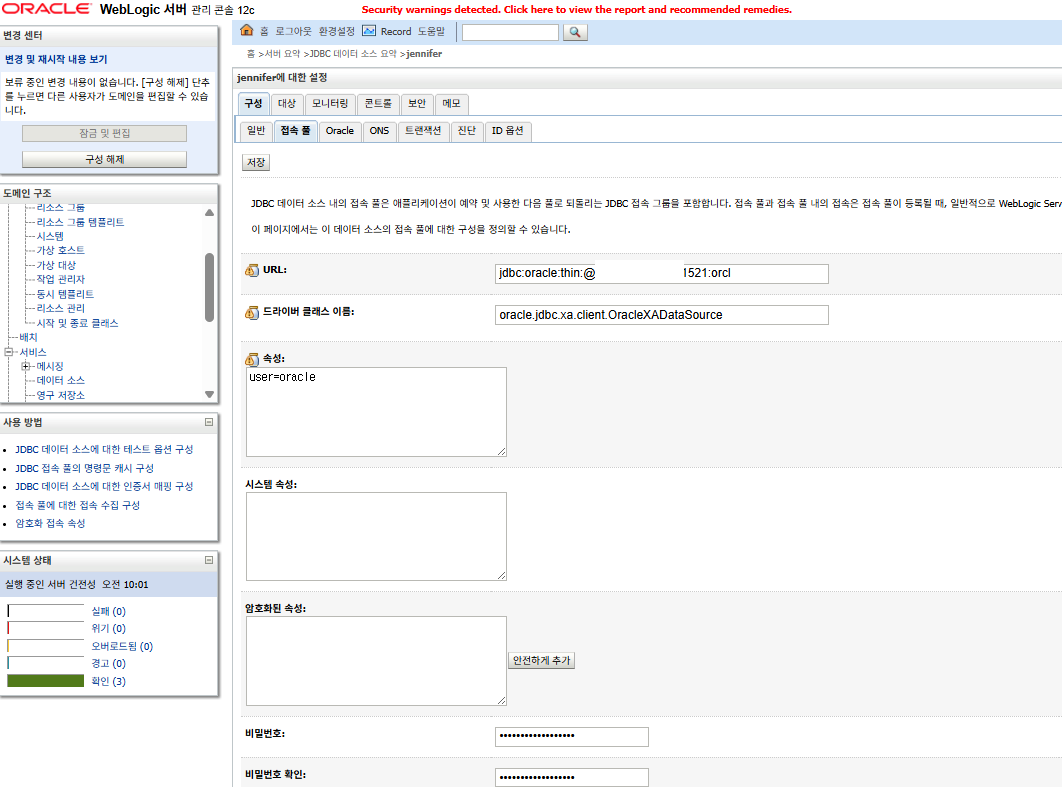The height and width of the screenshot is (787, 1062).
Task: Select the Oracle sub-tab
Action: coord(339,131)
